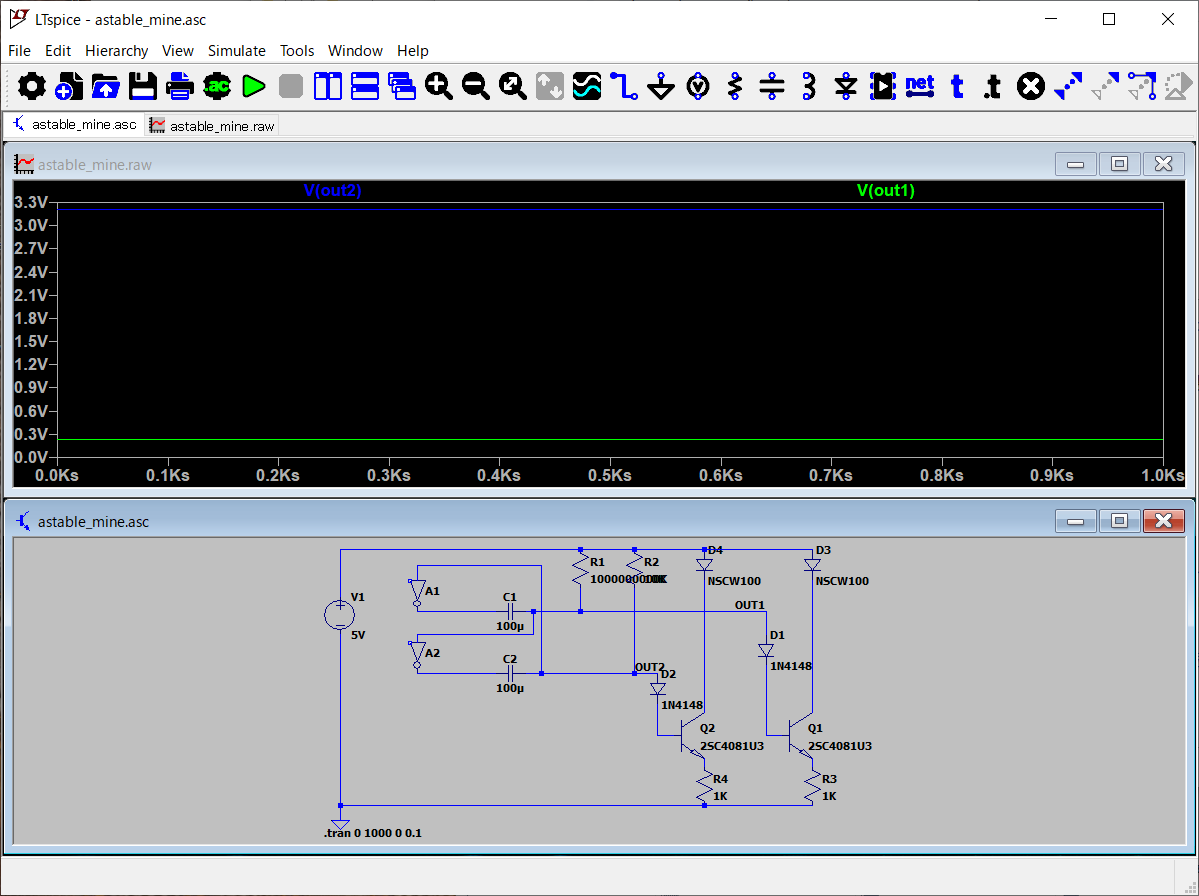Switch to the astable_mine.asc tab

pos(74,125)
